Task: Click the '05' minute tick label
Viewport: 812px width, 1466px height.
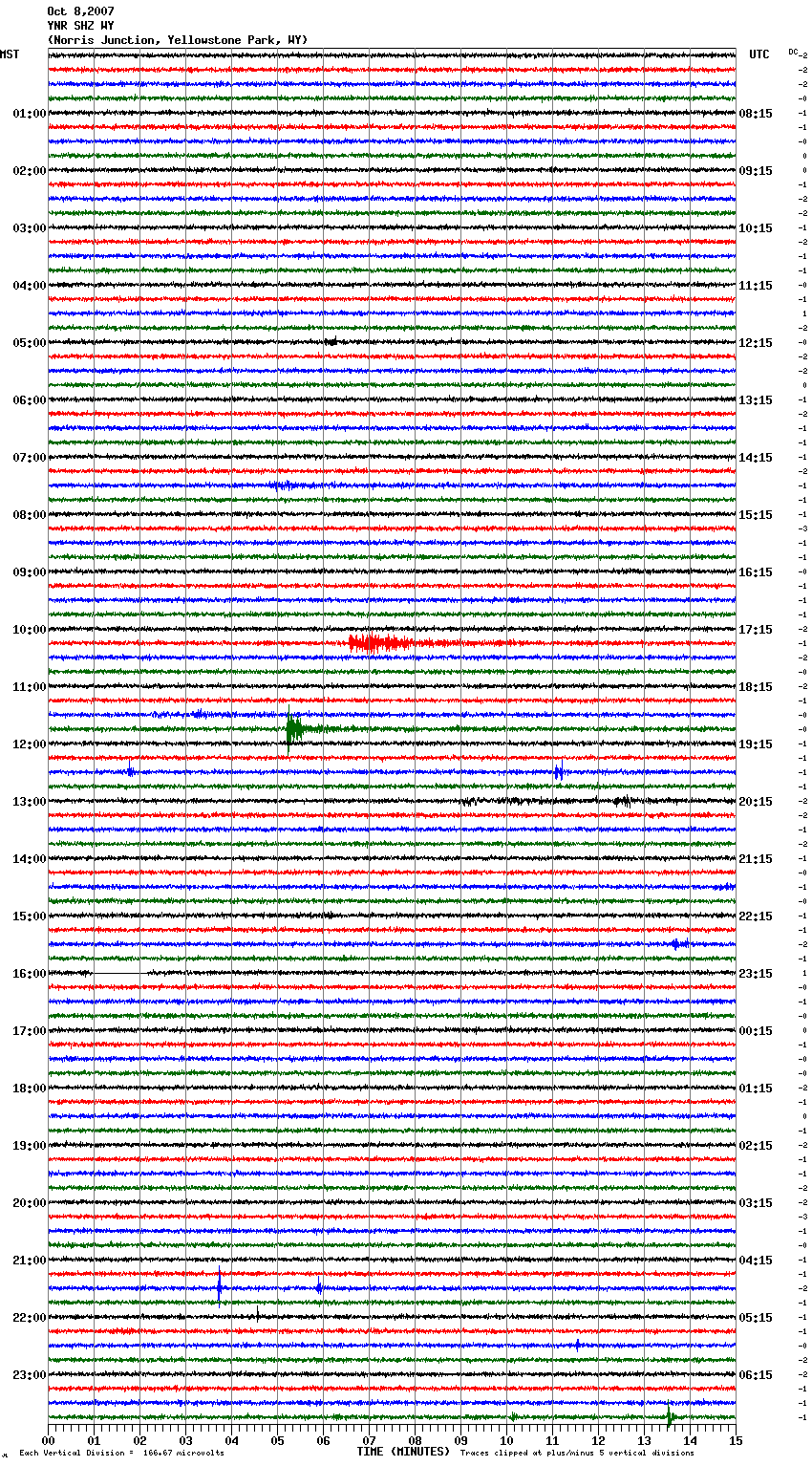Action: [x=277, y=1440]
